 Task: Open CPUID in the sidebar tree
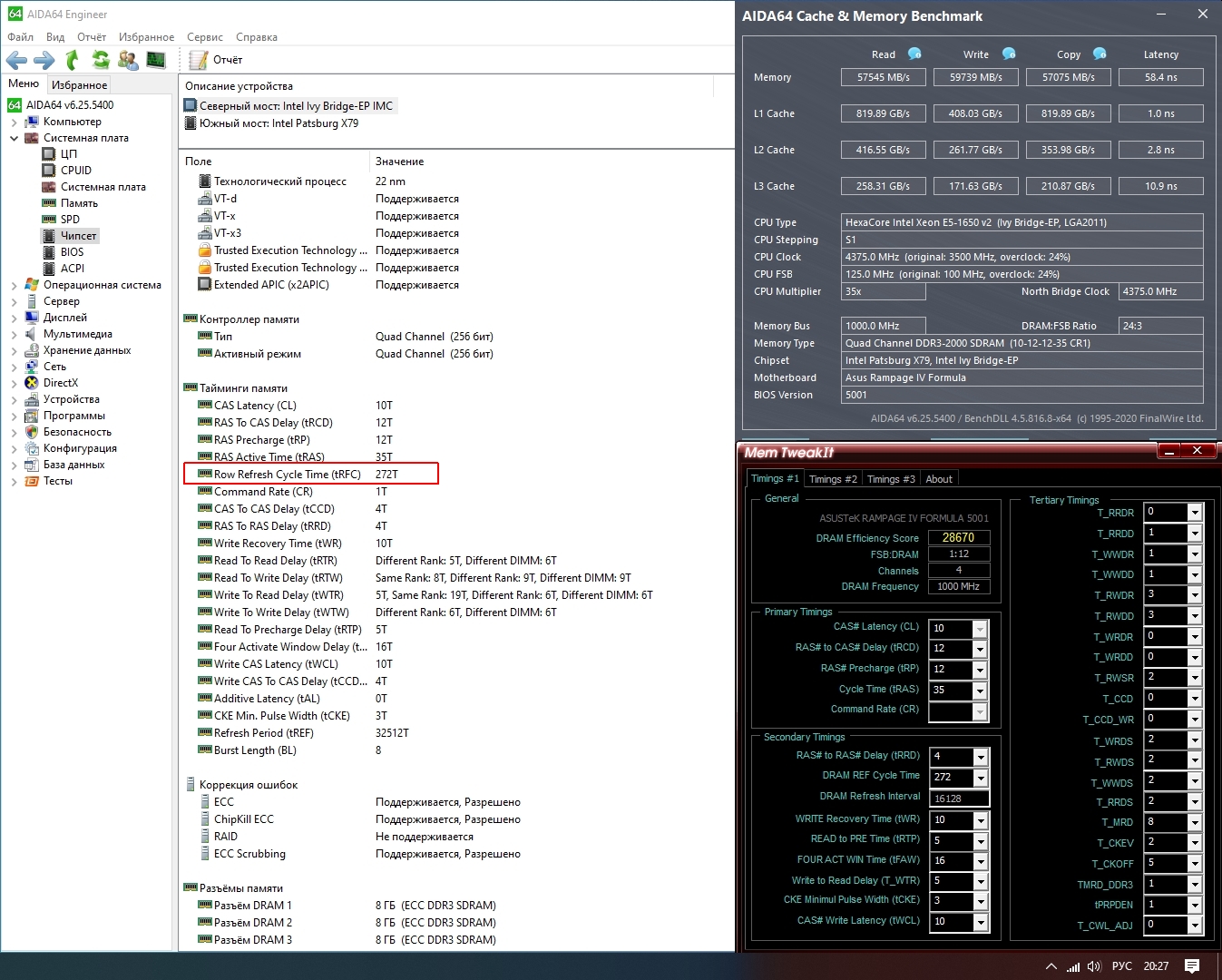(76, 171)
